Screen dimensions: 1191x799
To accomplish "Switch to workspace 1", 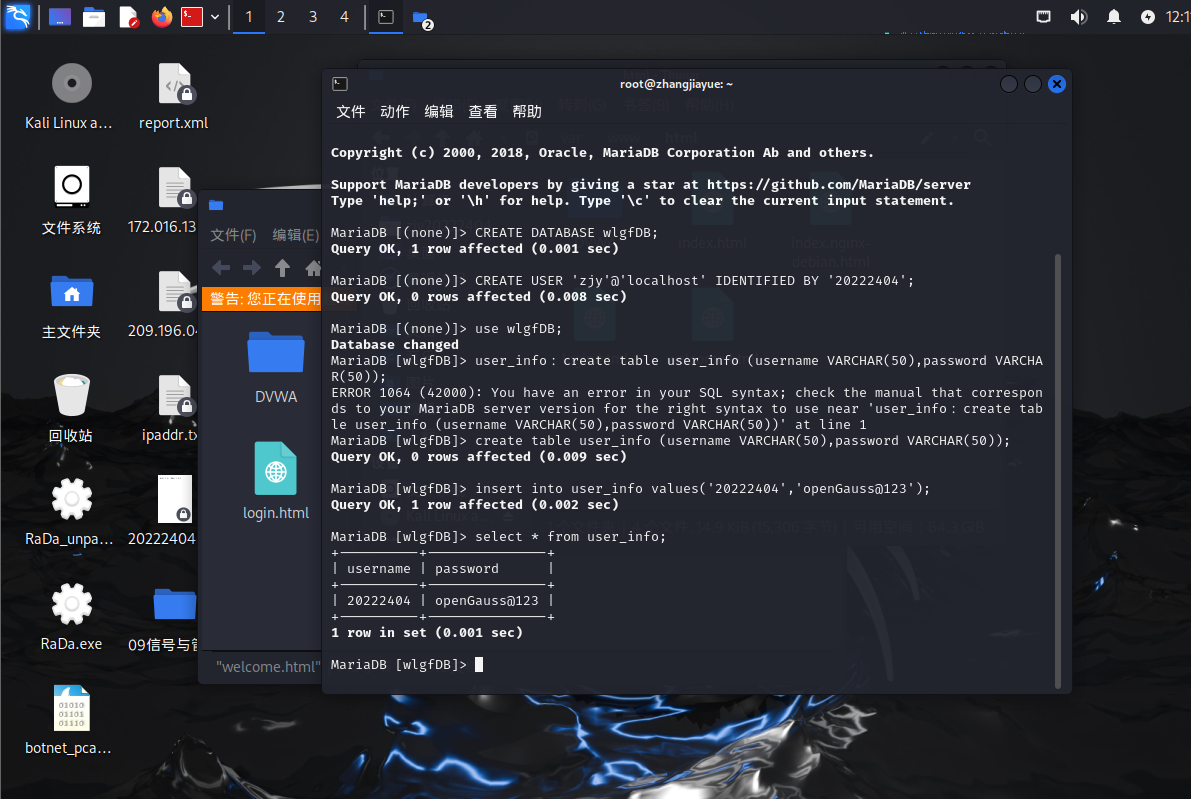I will (x=248, y=17).
